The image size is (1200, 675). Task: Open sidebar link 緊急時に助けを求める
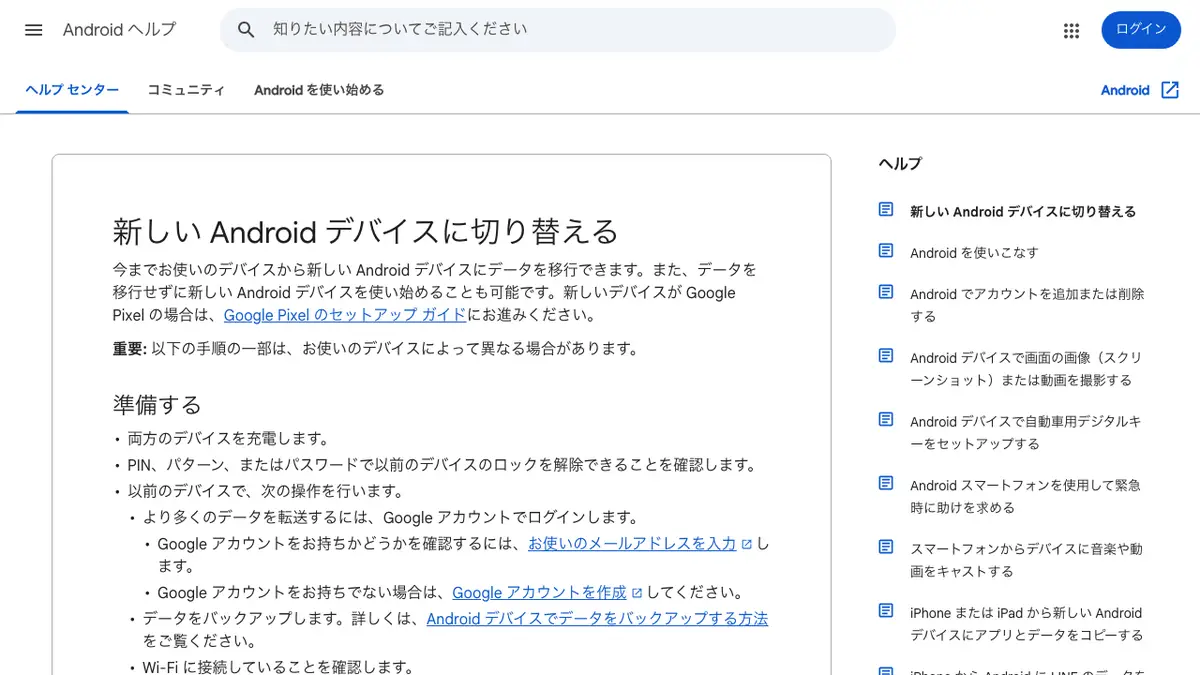click(x=1026, y=497)
